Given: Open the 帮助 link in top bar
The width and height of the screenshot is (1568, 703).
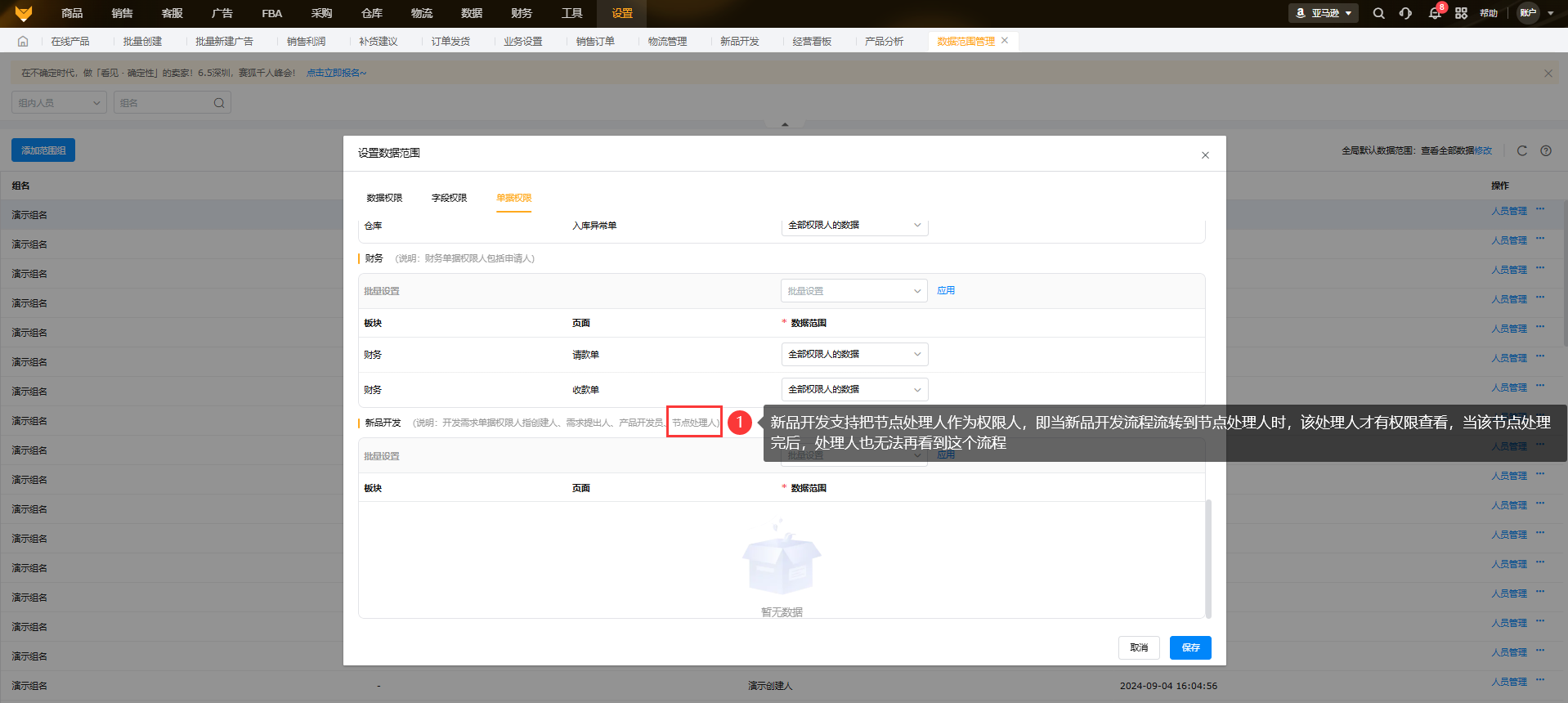Looking at the screenshot, I should click(1489, 13).
